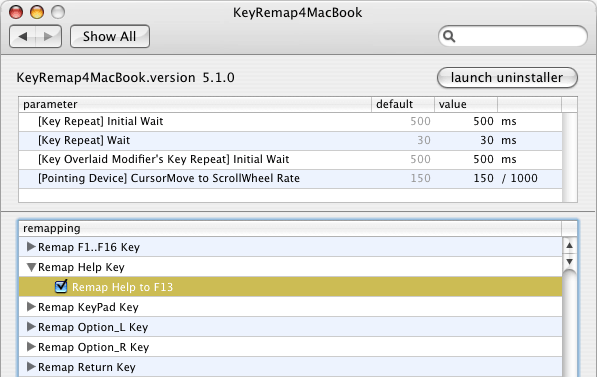Select the Remap Option_L Key label
Image resolution: width=597 pixels, height=377 pixels.
[93, 327]
